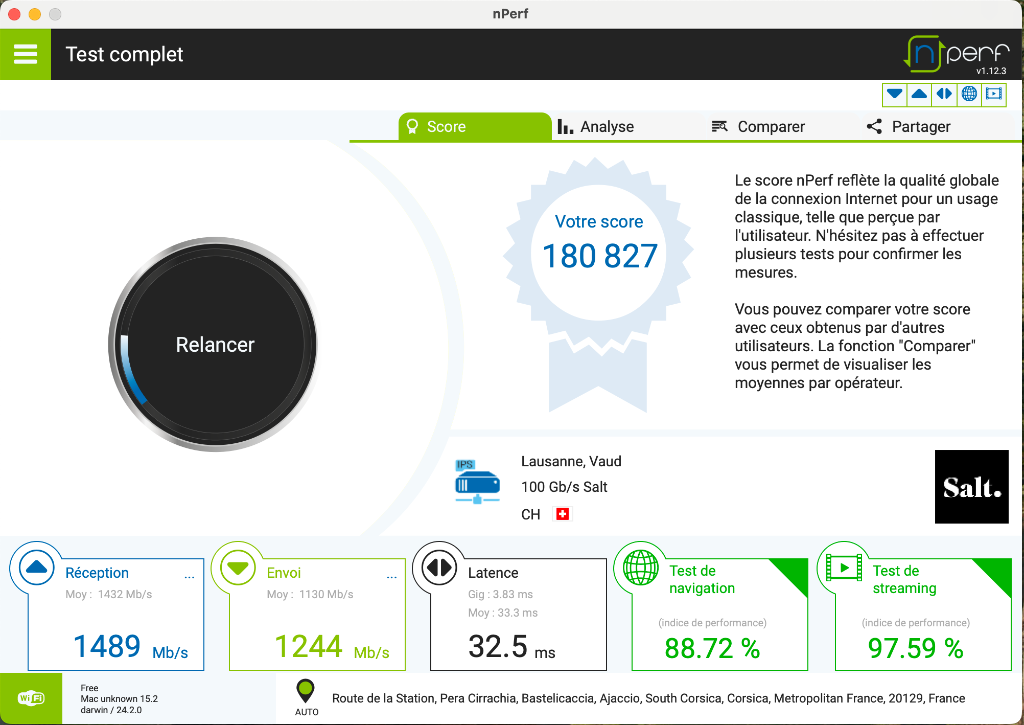
Task: Click the Moy : 33.3 ms text
Action: tap(503, 613)
